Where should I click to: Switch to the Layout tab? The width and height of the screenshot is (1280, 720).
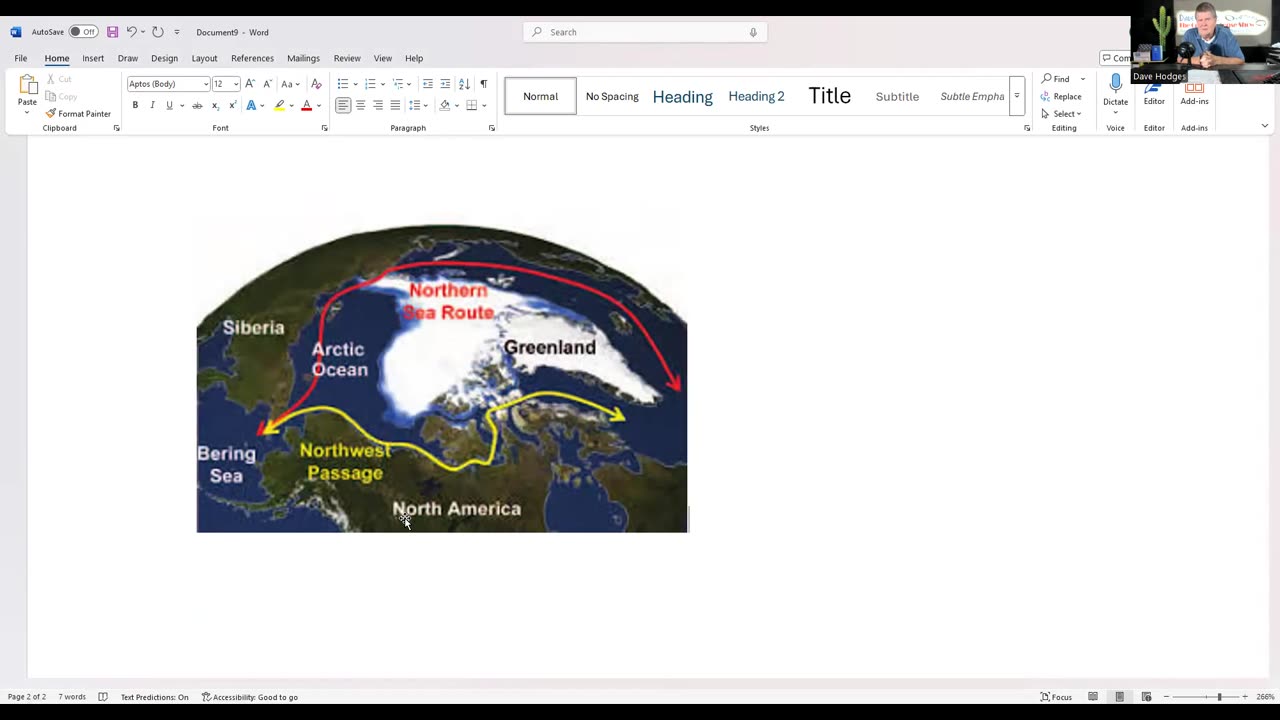[204, 58]
